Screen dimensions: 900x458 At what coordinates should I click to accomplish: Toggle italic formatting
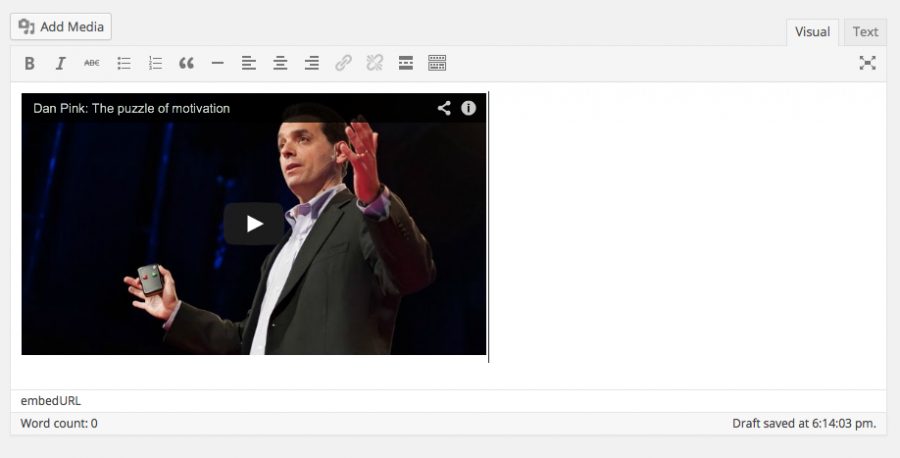[60, 63]
